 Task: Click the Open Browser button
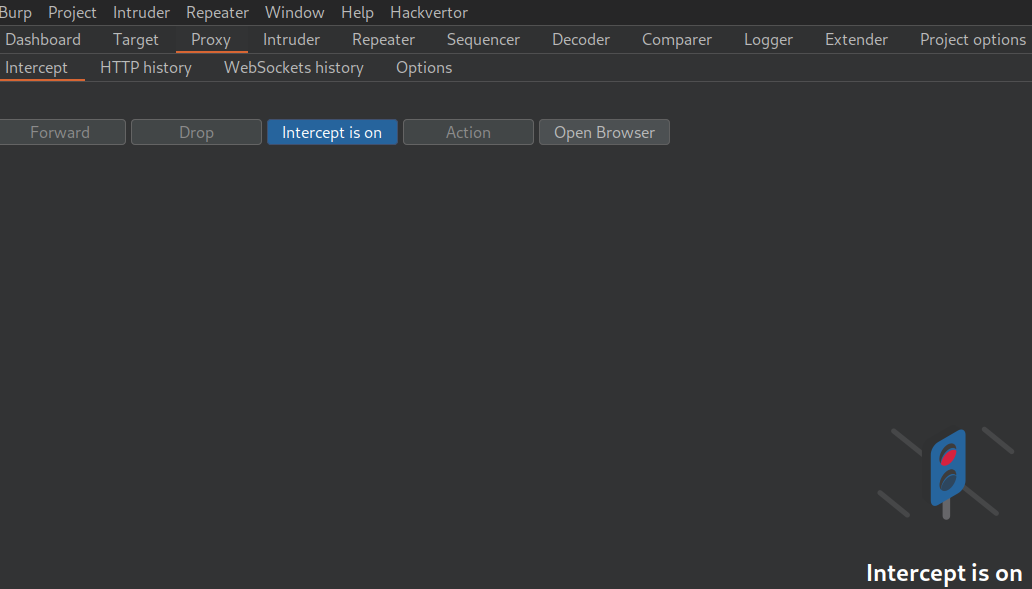[x=604, y=132]
